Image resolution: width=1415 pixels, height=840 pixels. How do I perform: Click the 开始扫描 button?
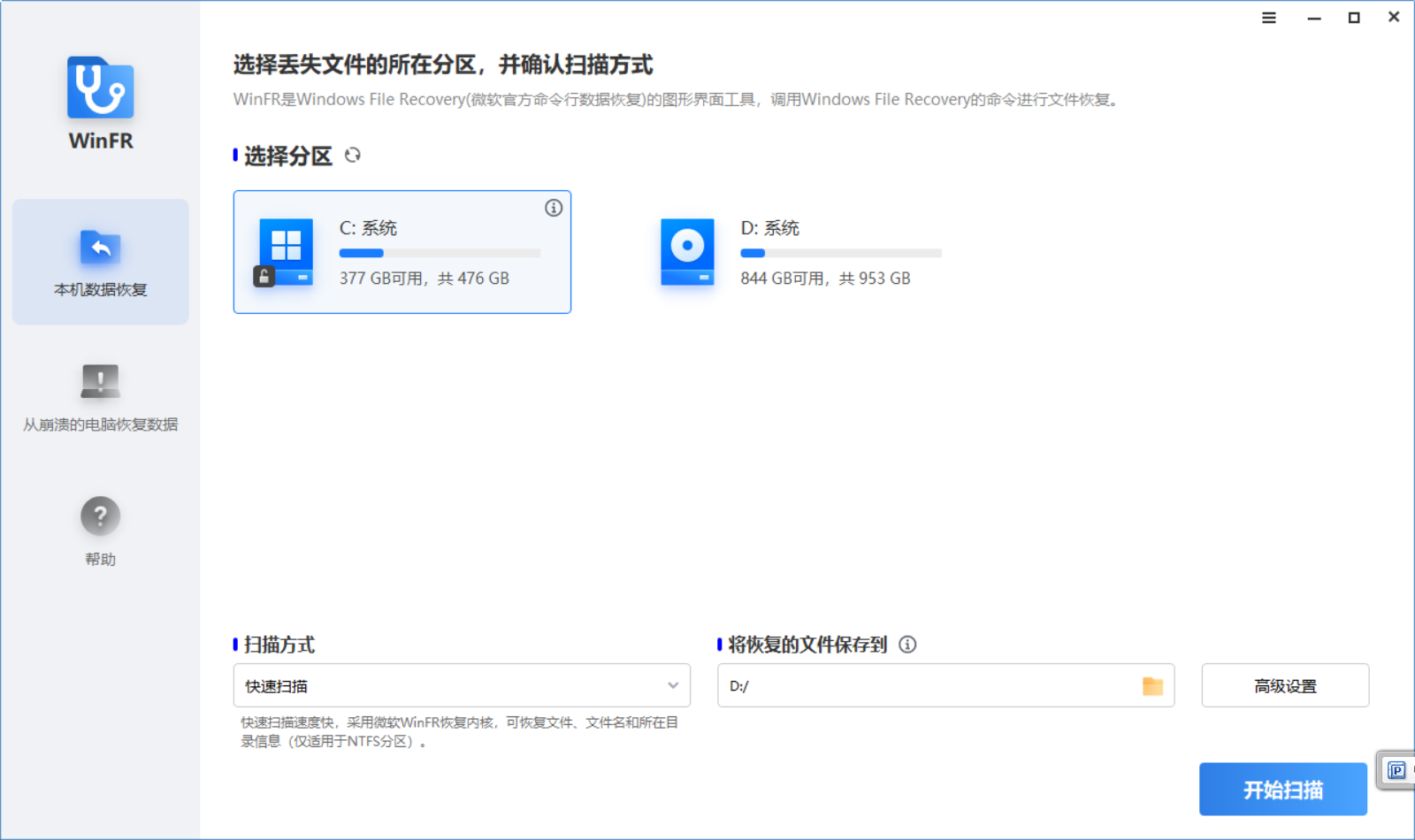(1282, 789)
